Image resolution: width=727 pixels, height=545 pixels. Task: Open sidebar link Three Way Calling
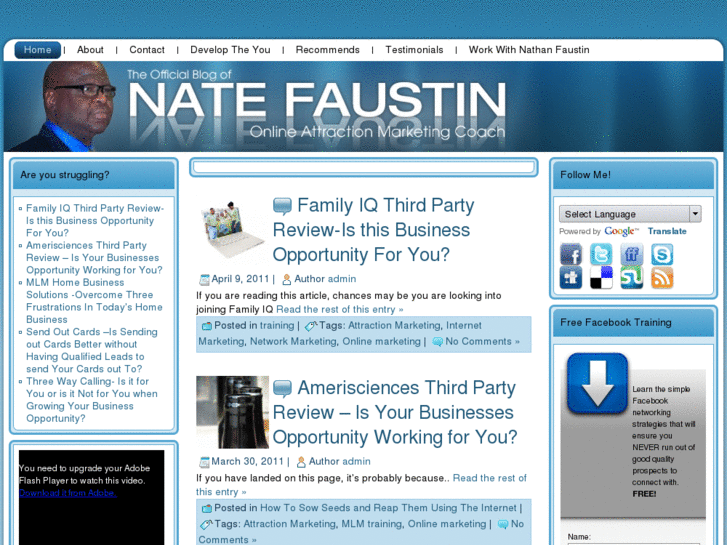point(92,399)
